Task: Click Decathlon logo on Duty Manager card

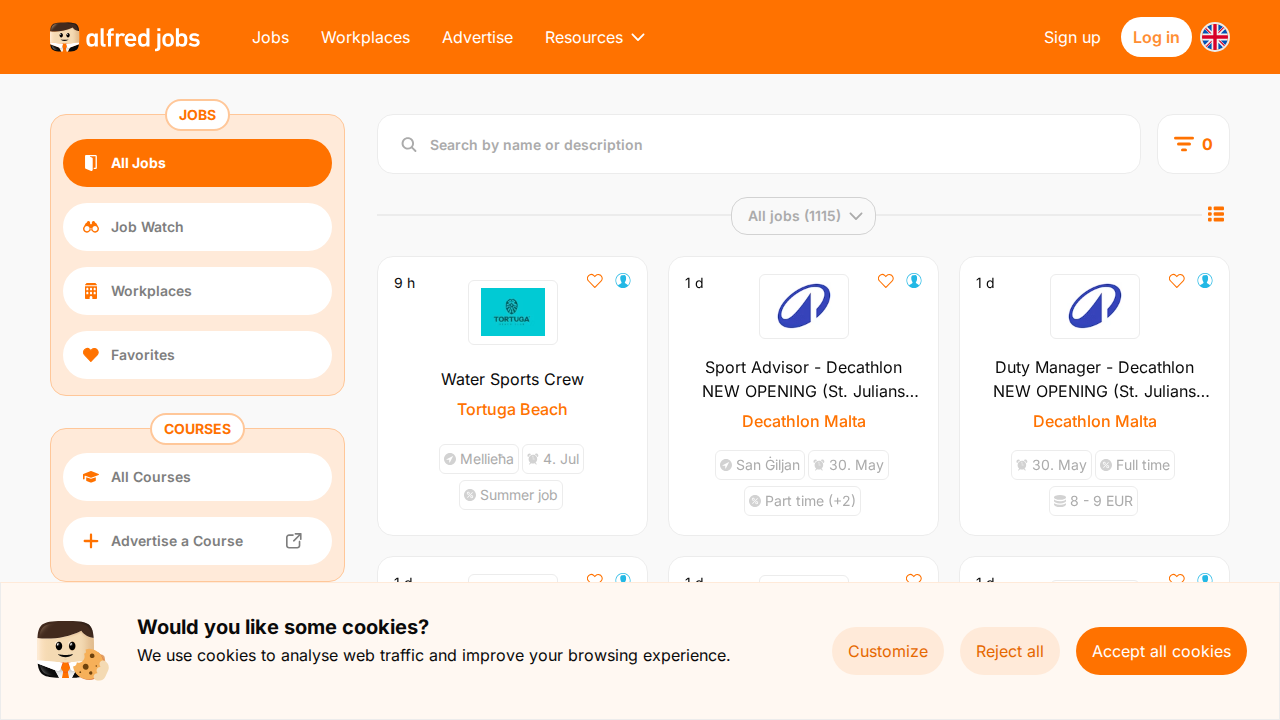Action: [x=1095, y=306]
